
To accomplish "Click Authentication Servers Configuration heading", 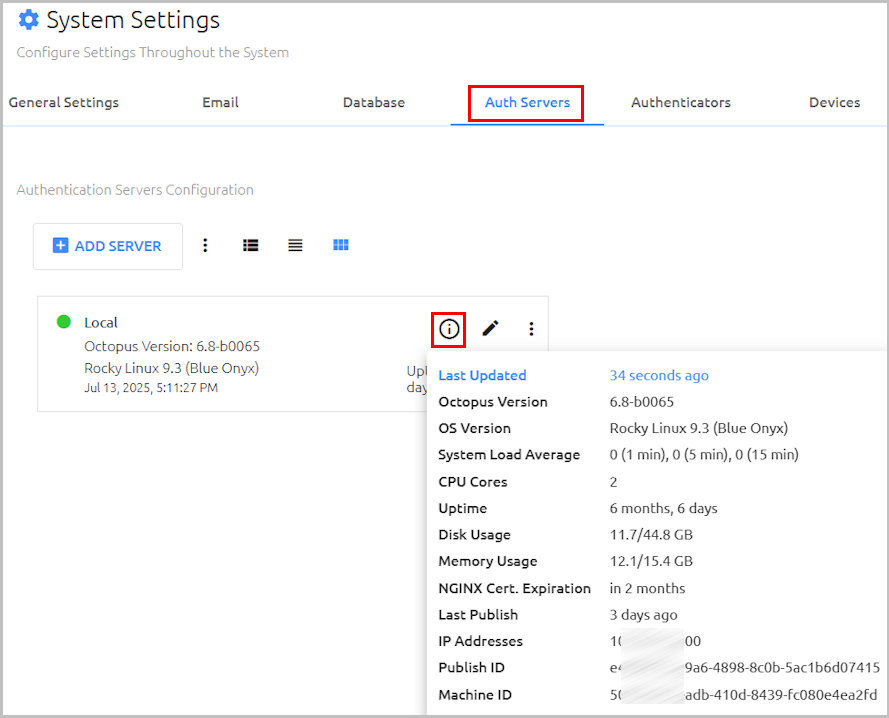I will 135,190.
